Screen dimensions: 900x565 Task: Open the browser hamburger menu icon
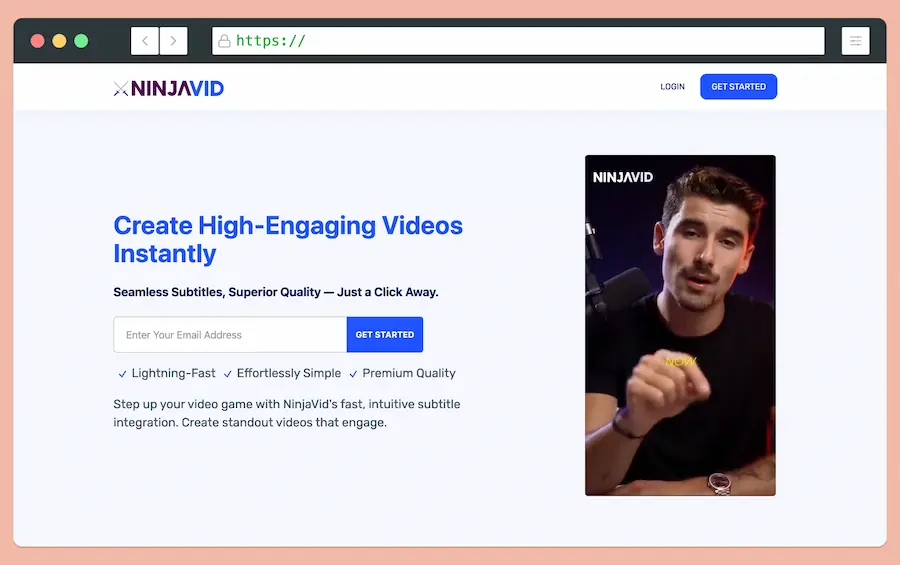855,41
